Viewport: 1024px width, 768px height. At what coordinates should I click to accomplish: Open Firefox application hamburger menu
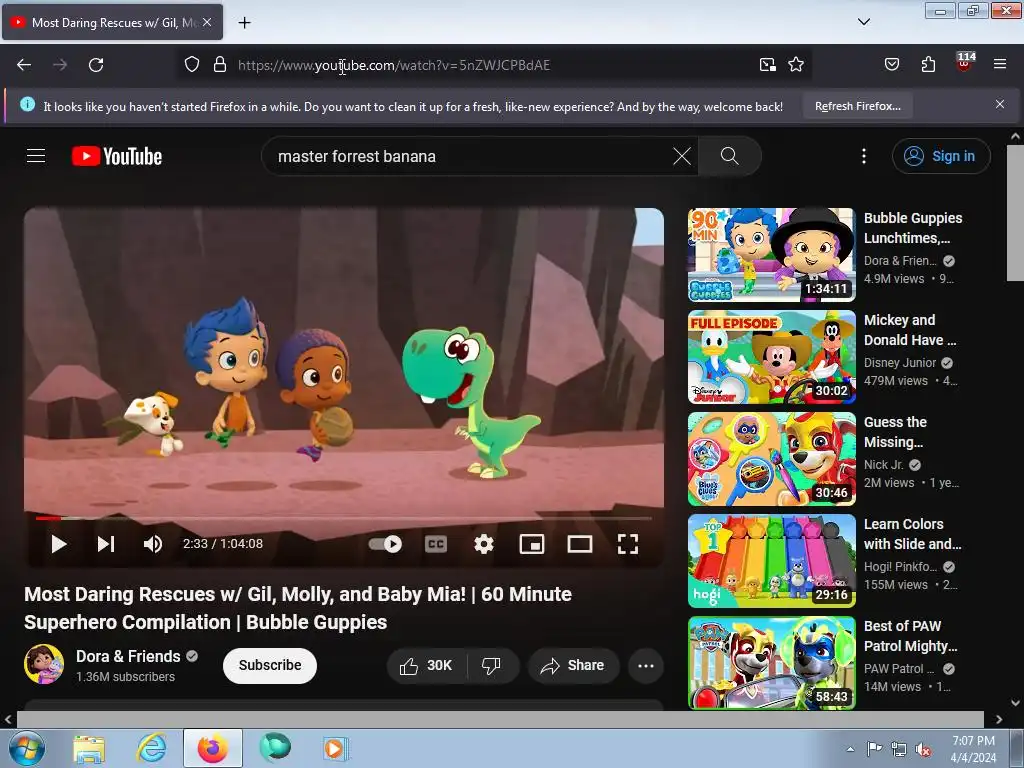[999, 65]
